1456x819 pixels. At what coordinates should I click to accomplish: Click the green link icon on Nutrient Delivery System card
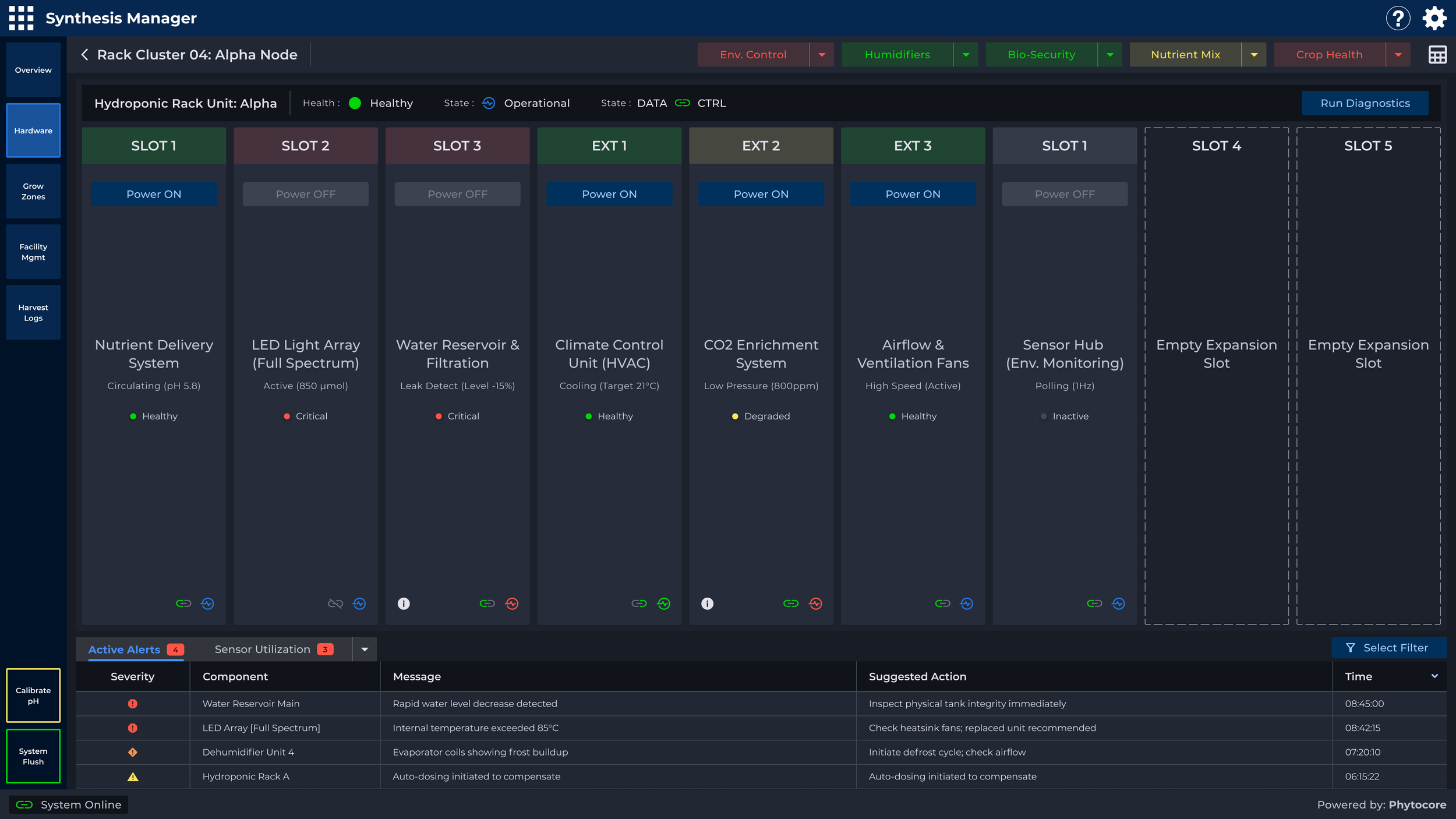tap(183, 603)
